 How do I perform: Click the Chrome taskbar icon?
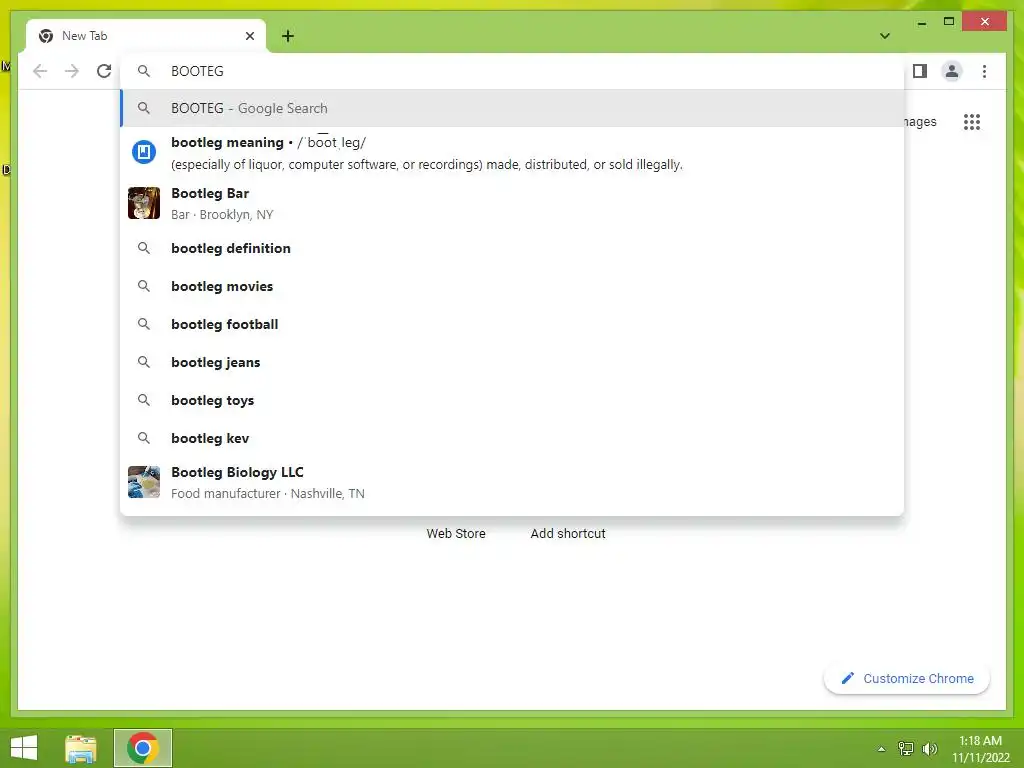coord(143,748)
